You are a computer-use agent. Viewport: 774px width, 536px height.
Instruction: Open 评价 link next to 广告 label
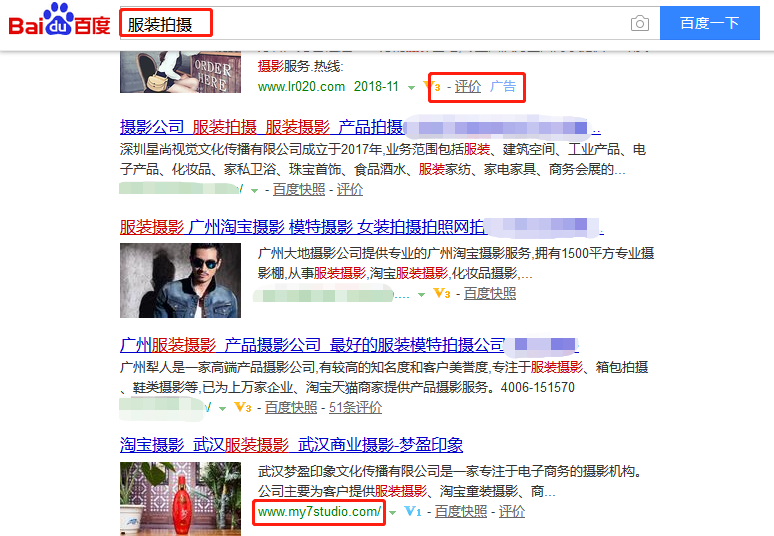click(467, 86)
